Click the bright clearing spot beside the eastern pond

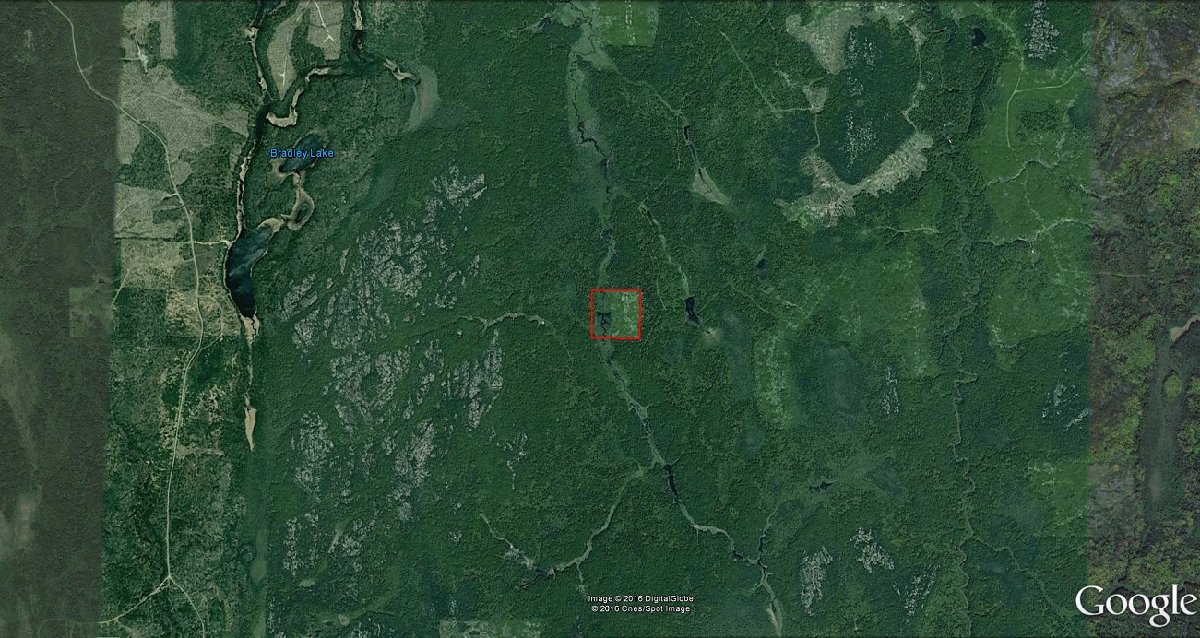tap(712, 331)
